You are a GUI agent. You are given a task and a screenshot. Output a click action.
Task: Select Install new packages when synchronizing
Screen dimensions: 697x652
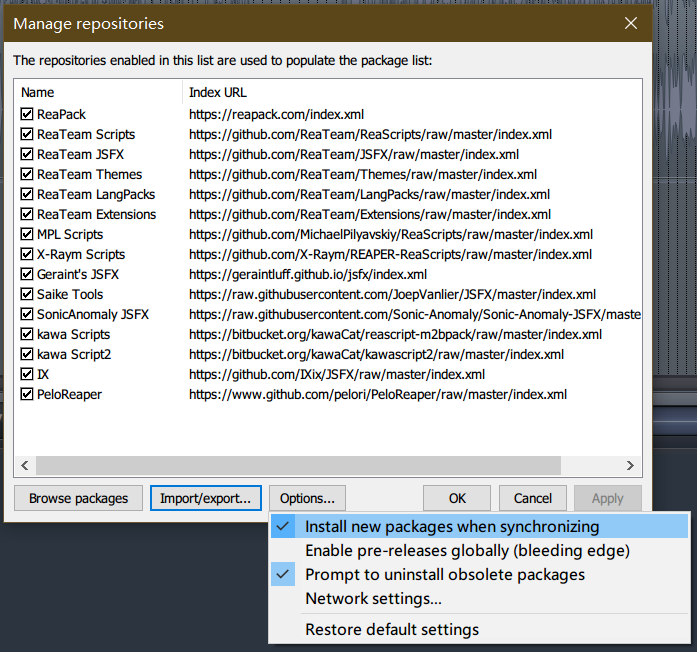452,526
